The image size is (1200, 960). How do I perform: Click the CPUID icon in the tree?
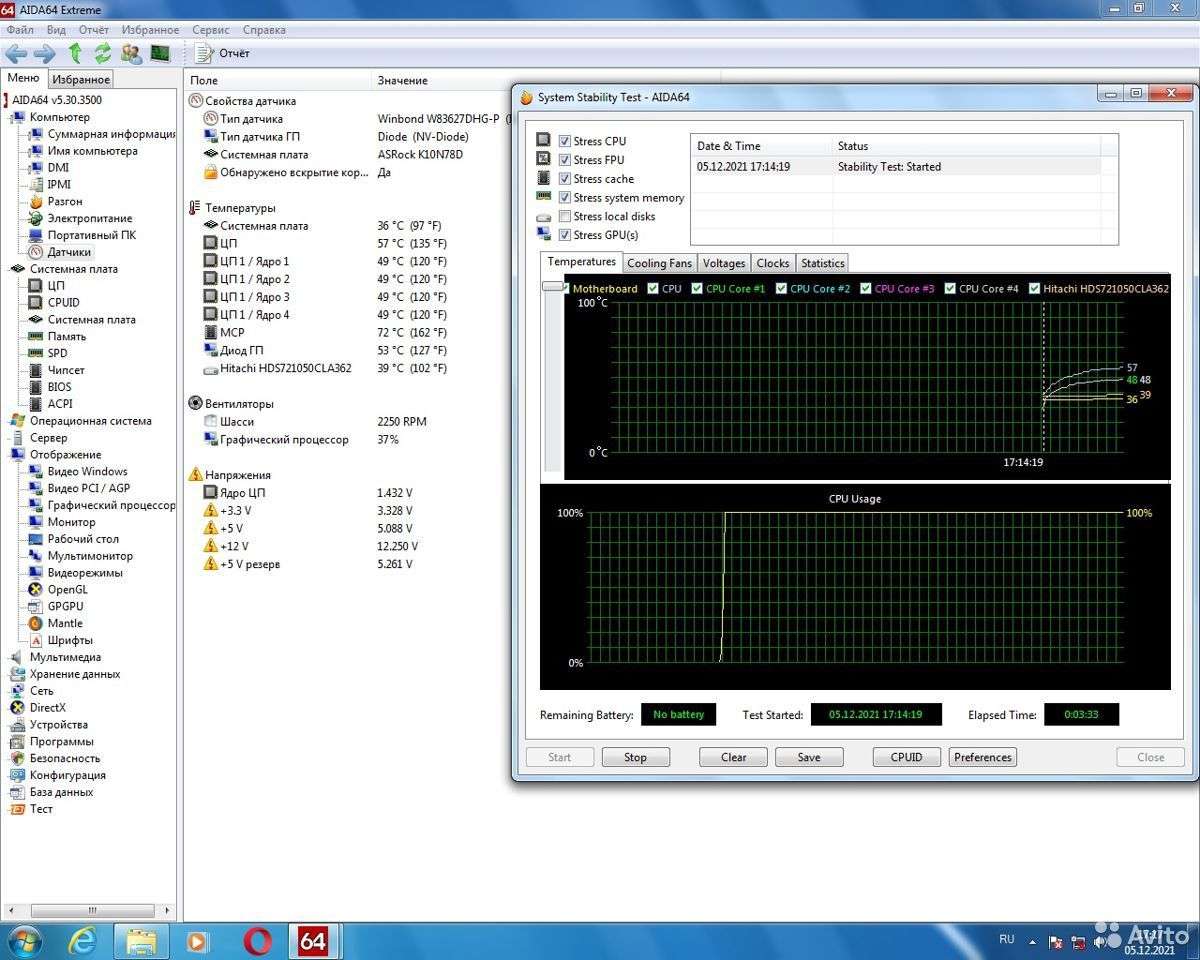(x=36, y=302)
